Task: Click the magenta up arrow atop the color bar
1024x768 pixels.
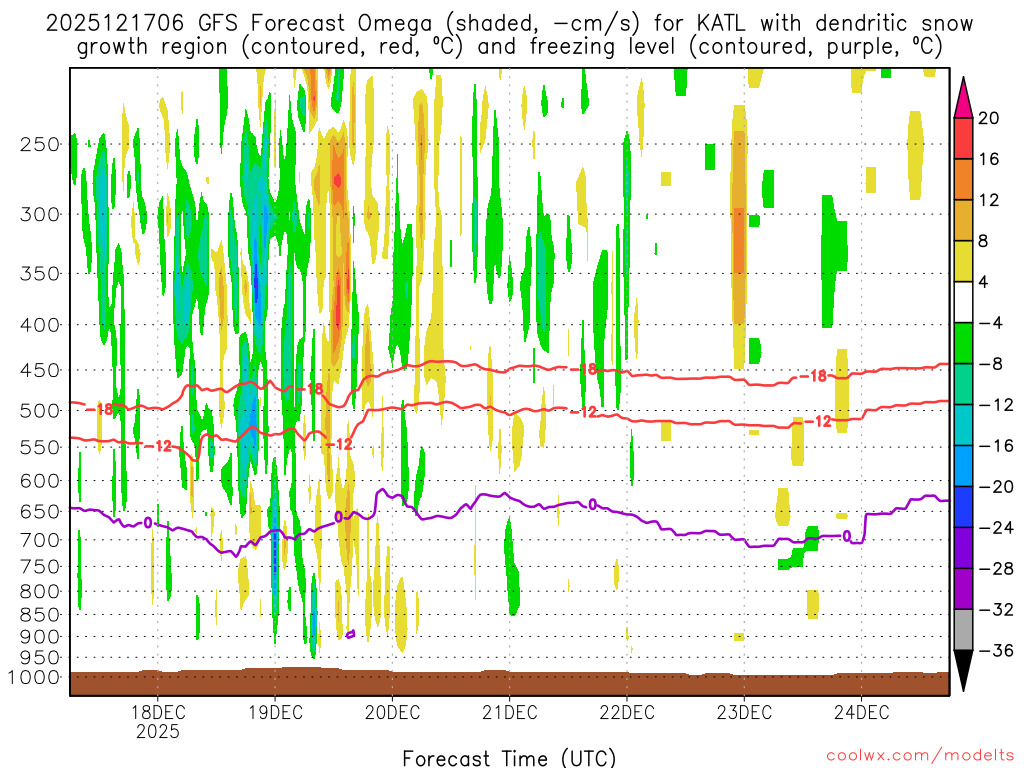Action: click(964, 96)
